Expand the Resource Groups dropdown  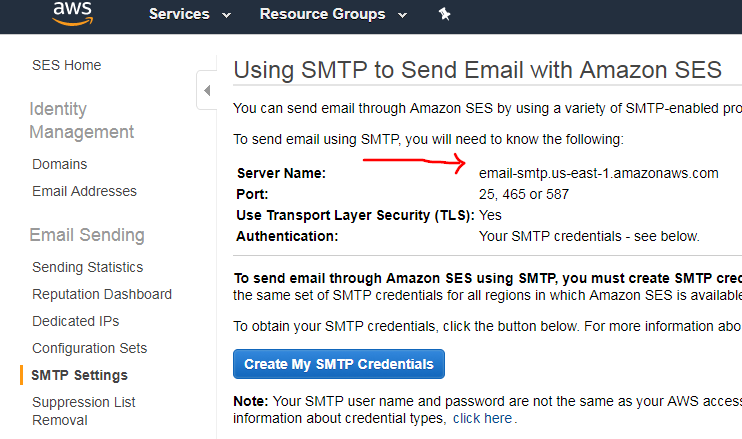pyautogui.click(x=333, y=14)
